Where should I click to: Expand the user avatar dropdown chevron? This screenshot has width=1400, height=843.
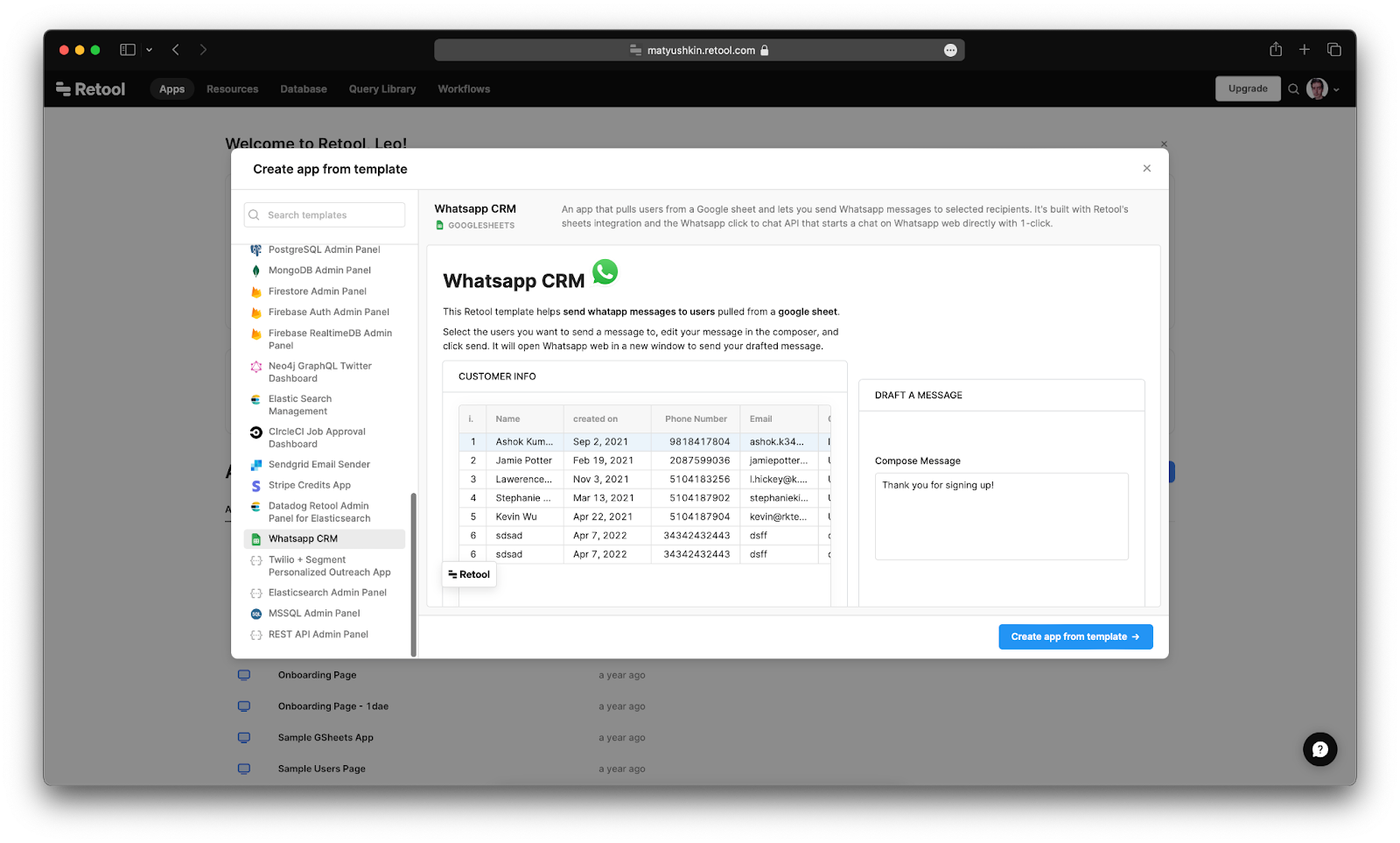(1336, 90)
